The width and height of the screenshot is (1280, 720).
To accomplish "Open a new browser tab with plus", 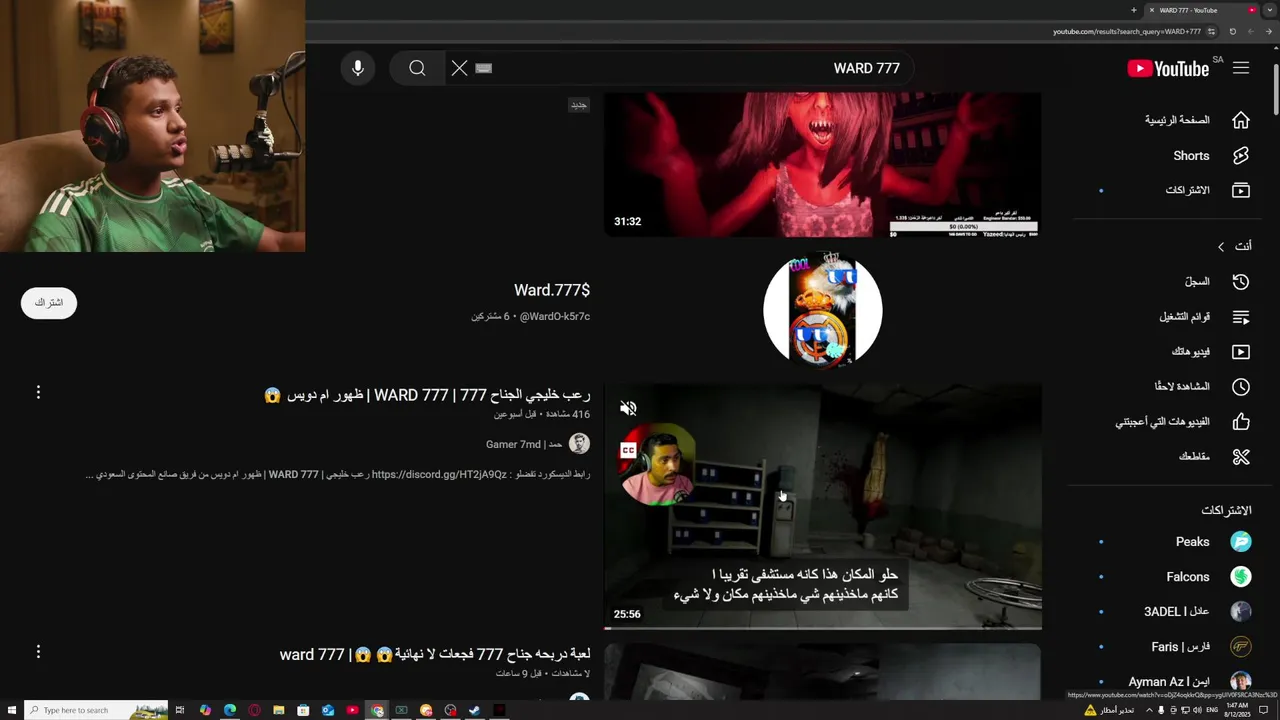I will [x=1133, y=10].
